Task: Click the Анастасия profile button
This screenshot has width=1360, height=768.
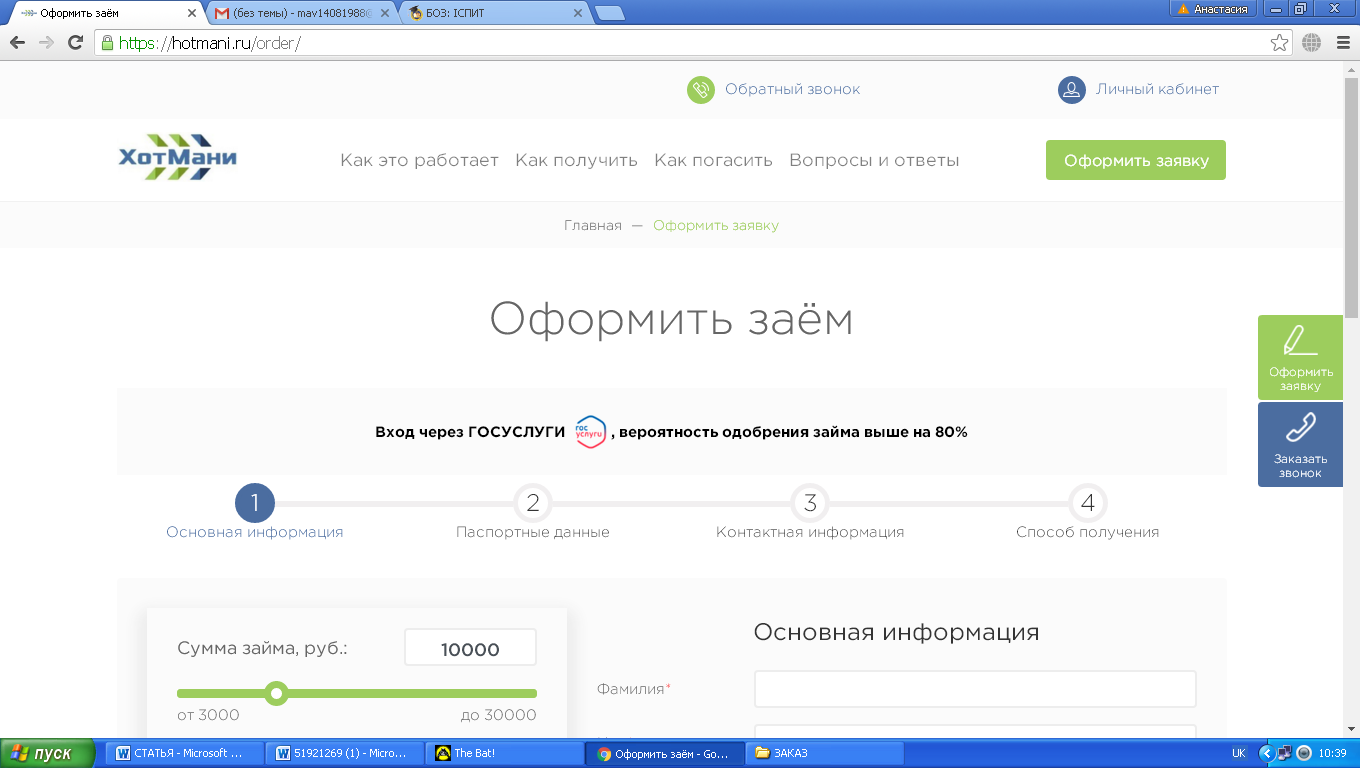Action: point(1214,9)
